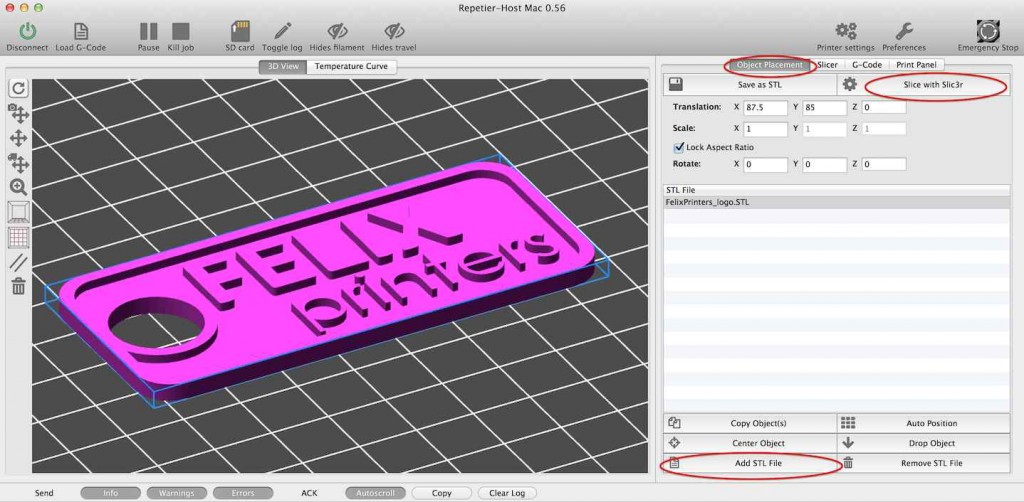Screen dimensions: 1024x502
Task: Open Preferences wrench icon
Action: 904,31
